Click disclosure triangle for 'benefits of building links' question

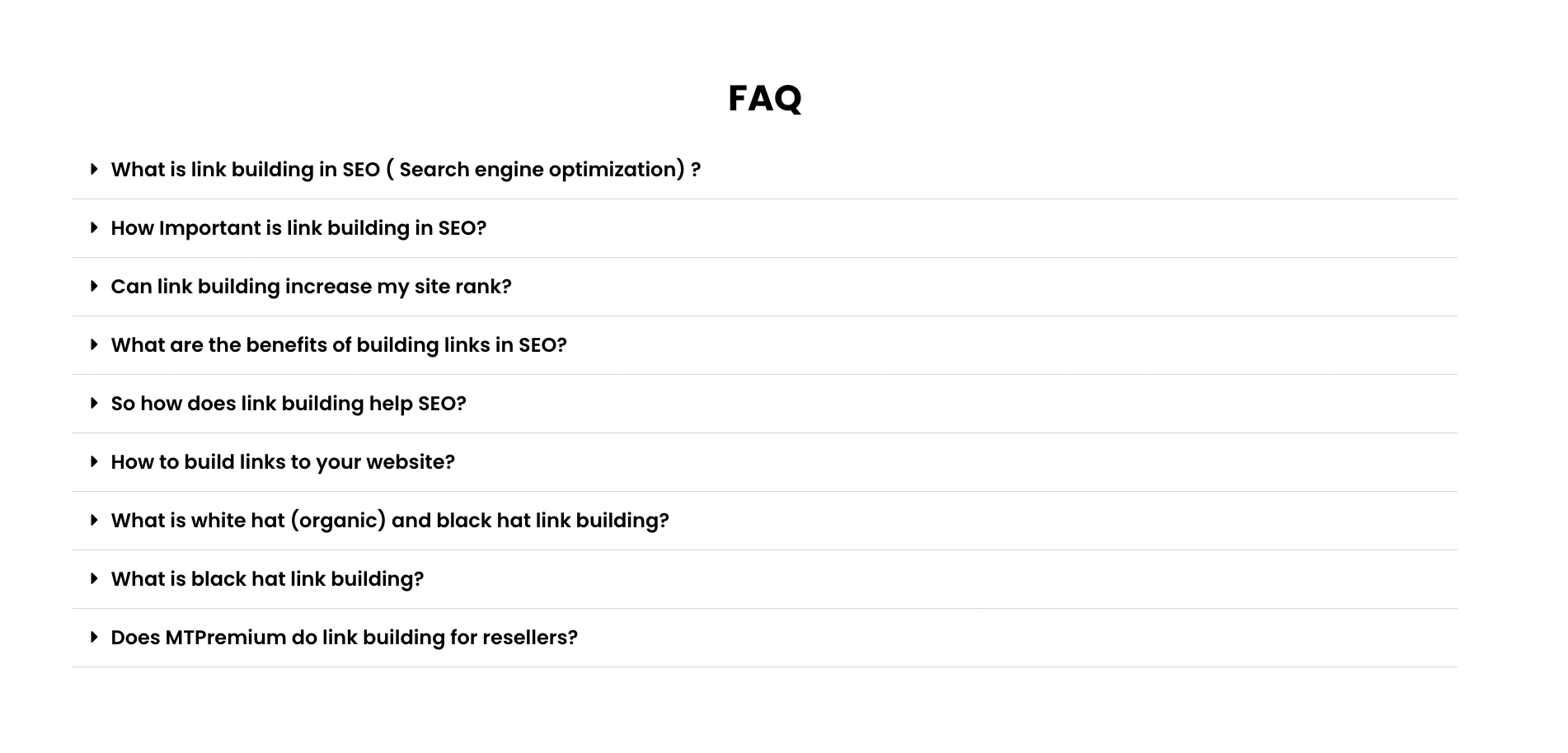[x=94, y=344]
